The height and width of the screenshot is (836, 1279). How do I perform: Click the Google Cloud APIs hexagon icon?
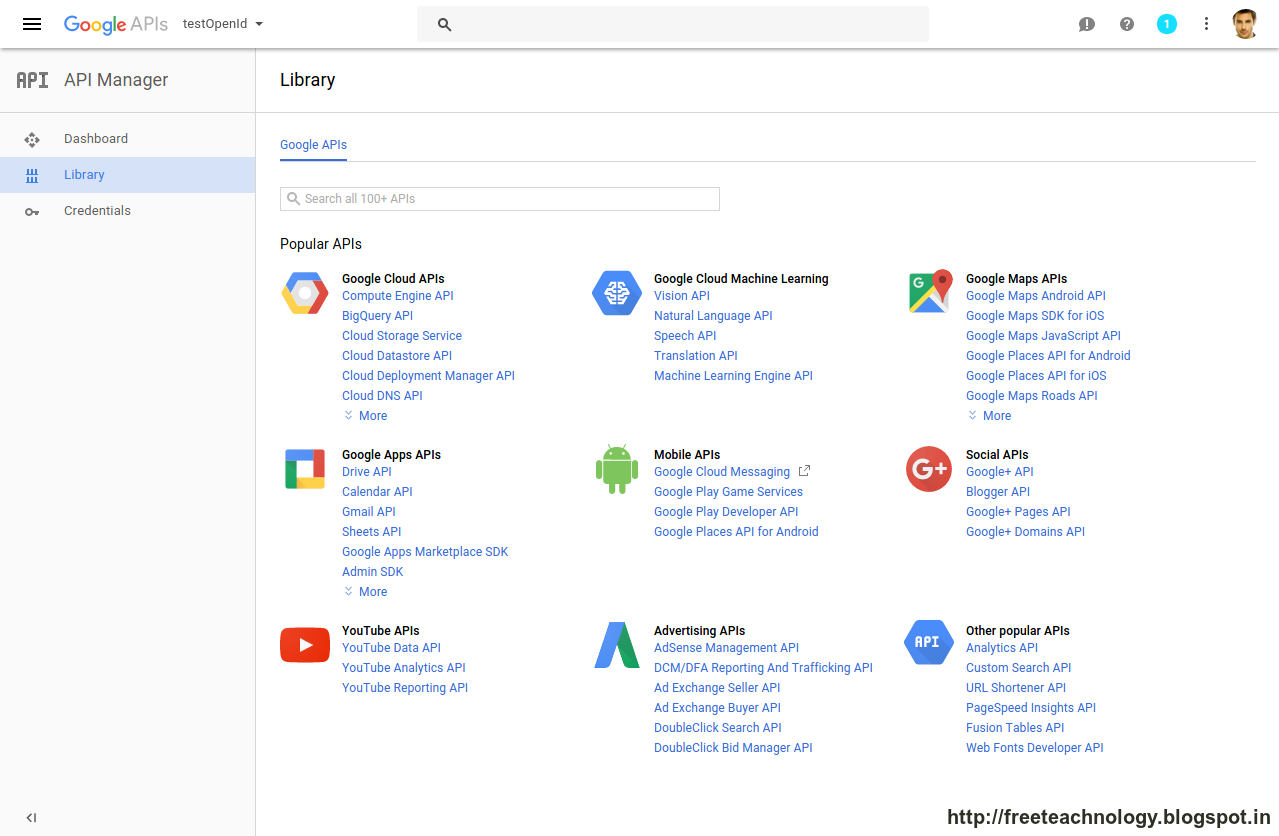(305, 293)
